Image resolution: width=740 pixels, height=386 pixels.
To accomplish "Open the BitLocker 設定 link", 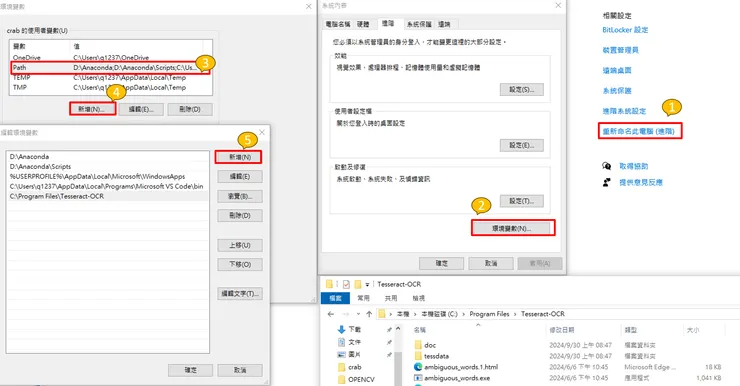I will pyautogui.click(x=625, y=30).
